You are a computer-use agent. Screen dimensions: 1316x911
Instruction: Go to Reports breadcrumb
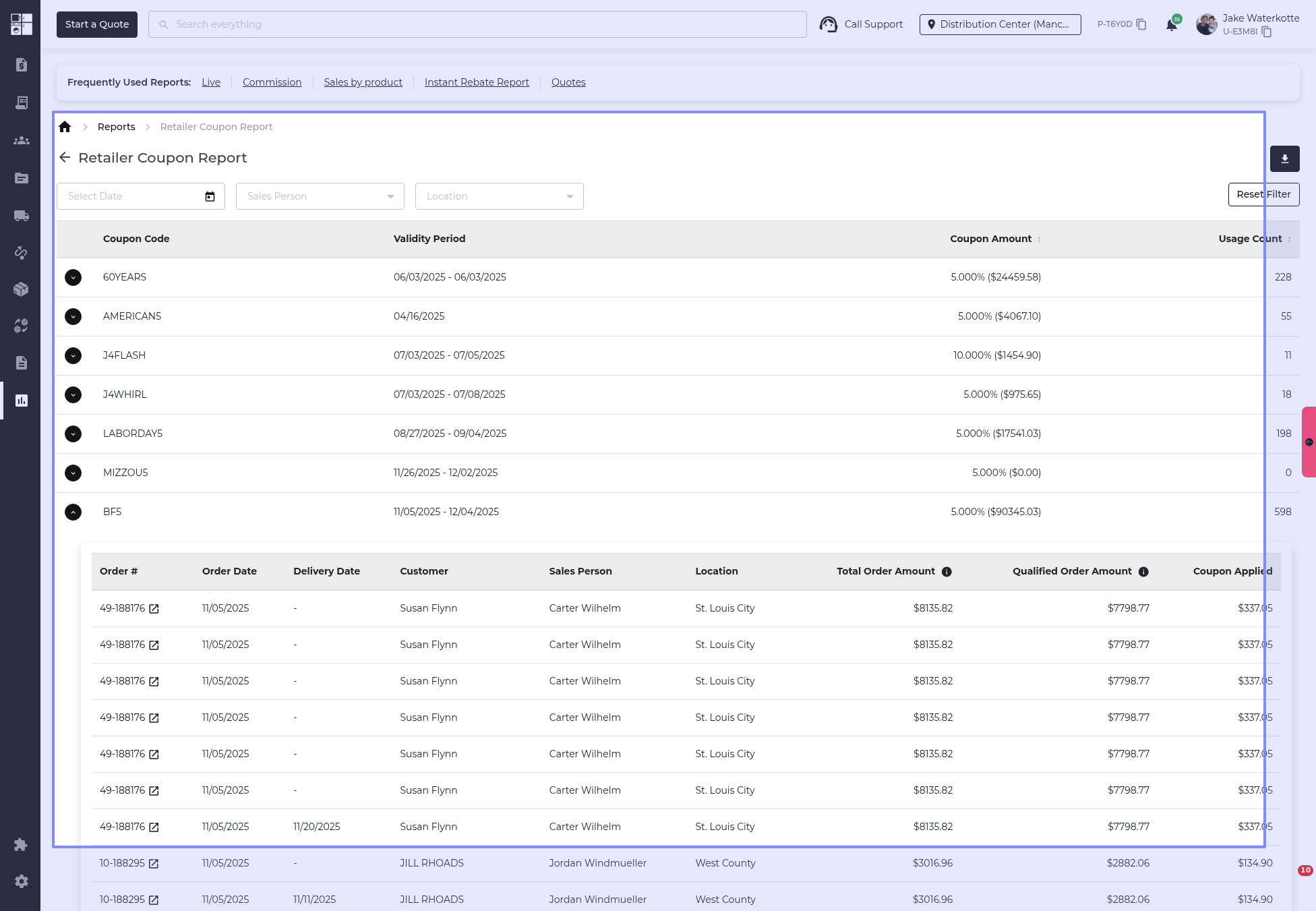[116, 127]
